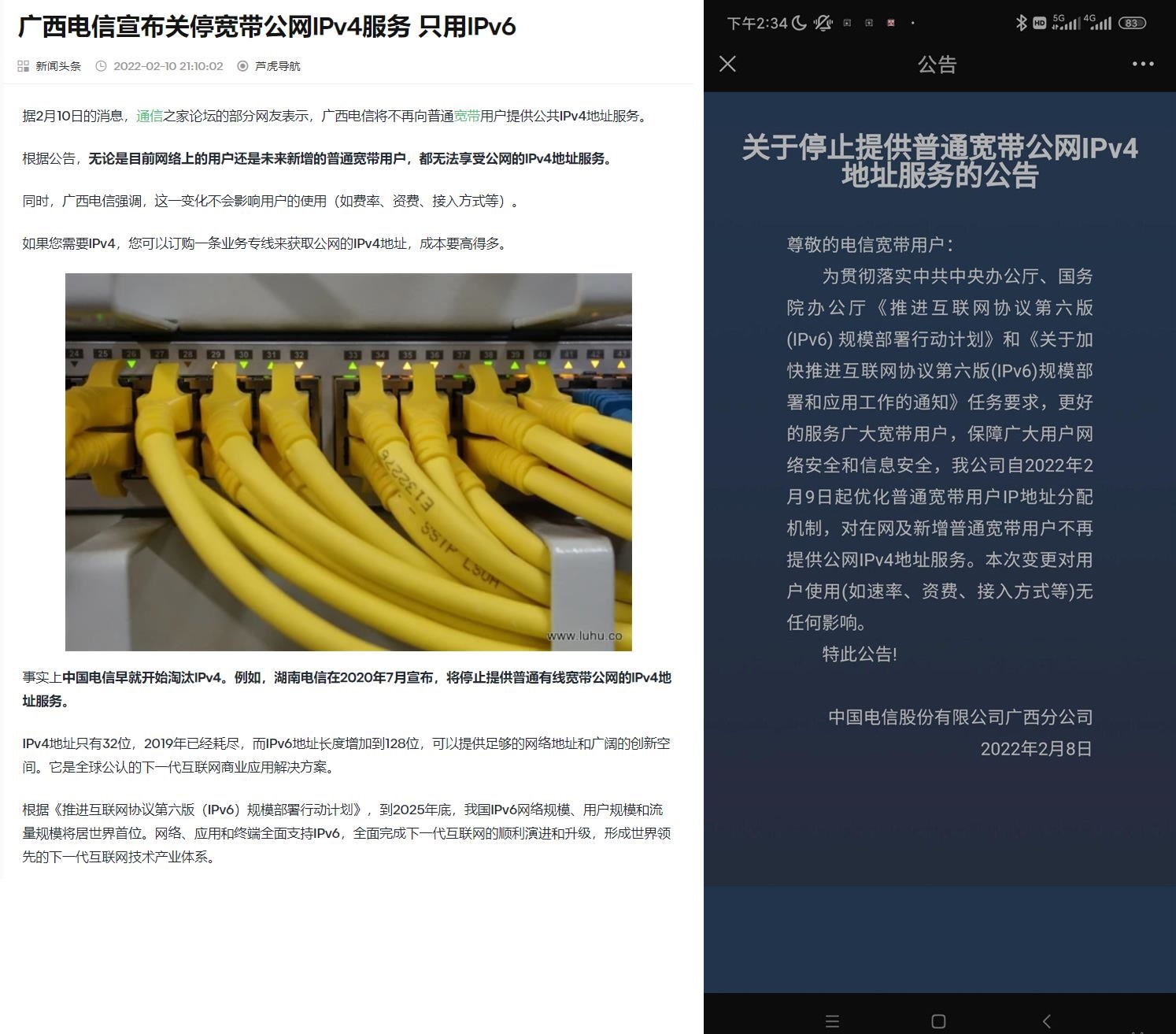Click the bold sentence 无论是目前网络上的用户
This screenshot has width=1176, height=1034.
pos(351,158)
